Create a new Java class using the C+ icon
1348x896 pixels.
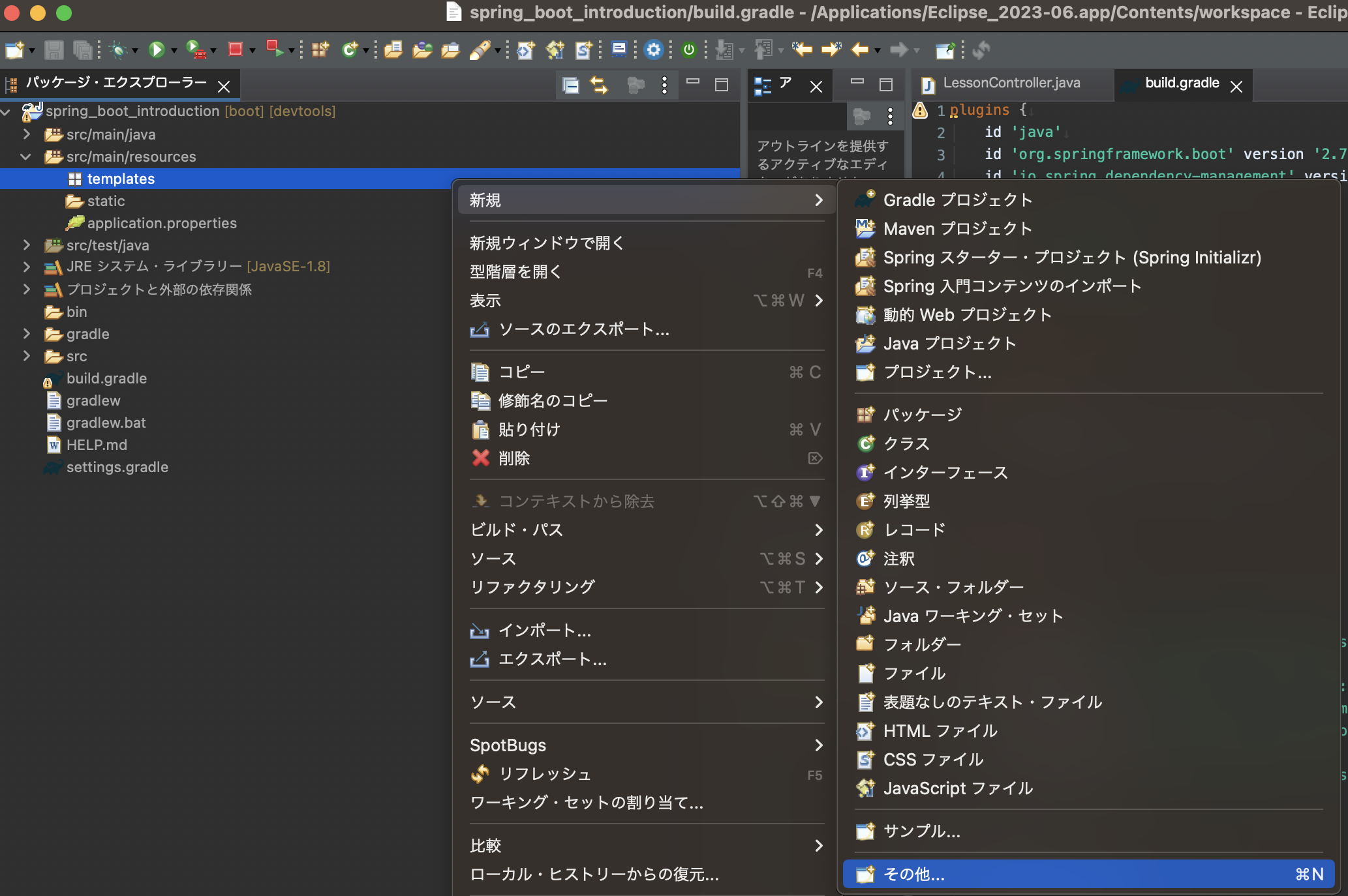point(350,50)
